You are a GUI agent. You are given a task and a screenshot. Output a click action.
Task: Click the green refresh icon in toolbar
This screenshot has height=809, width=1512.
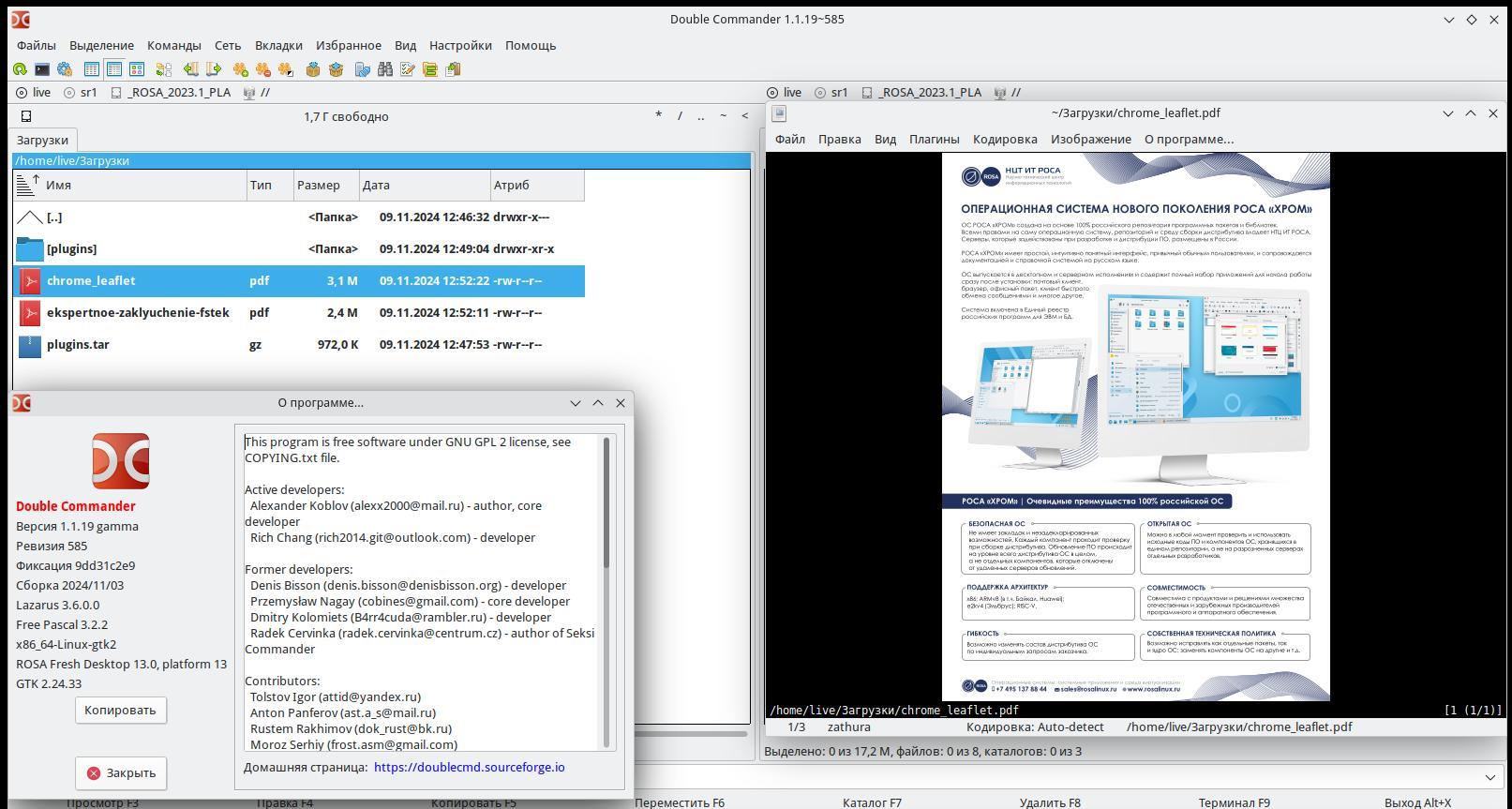pyautogui.click(x=20, y=69)
